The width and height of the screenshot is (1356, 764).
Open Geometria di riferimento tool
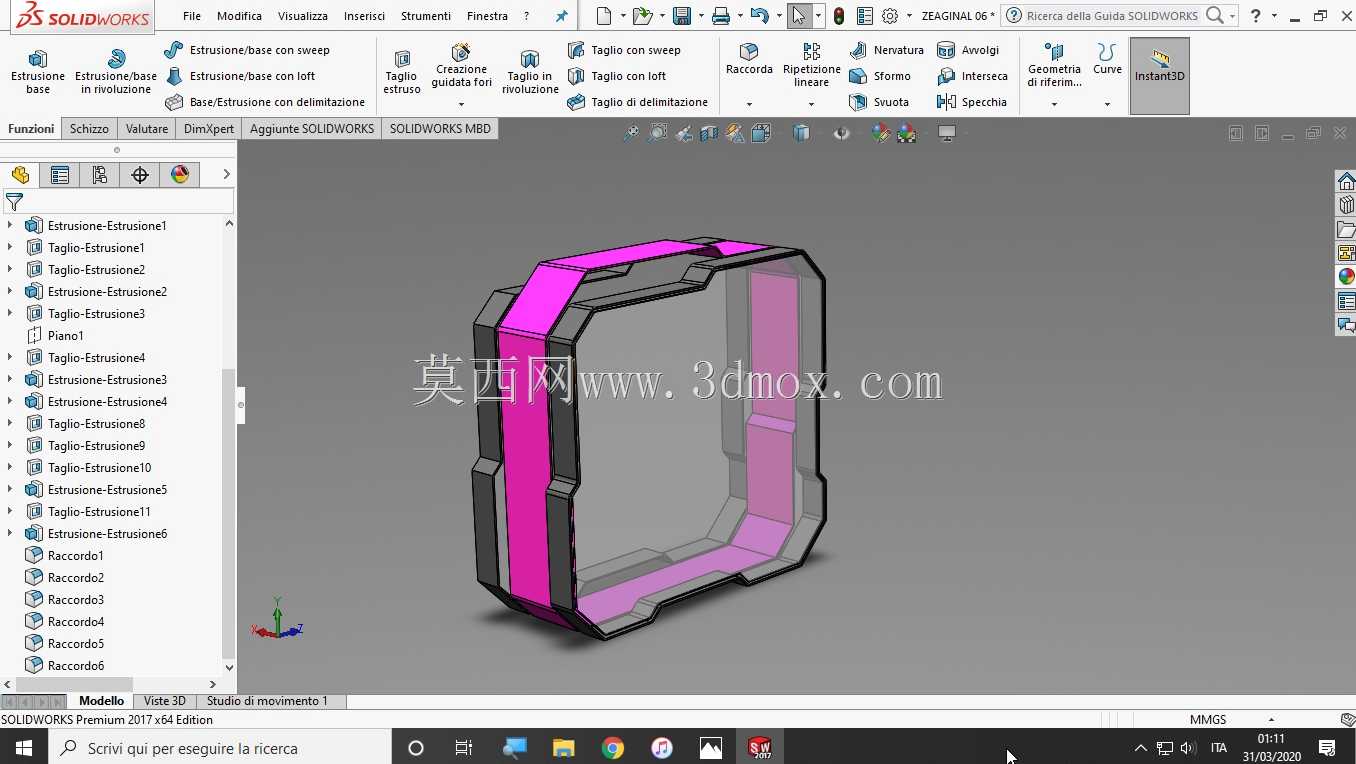coord(1054,65)
